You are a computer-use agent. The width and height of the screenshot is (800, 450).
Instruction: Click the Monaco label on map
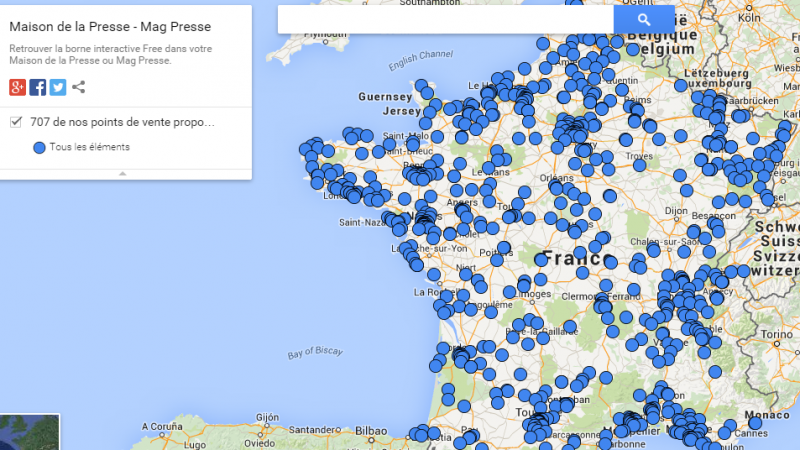[767, 415]
